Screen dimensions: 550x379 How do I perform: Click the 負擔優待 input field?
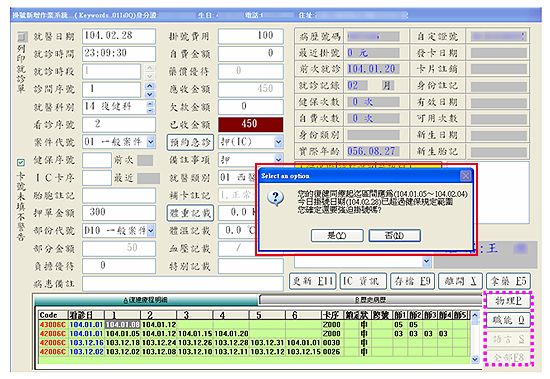[x=119, y=266]
